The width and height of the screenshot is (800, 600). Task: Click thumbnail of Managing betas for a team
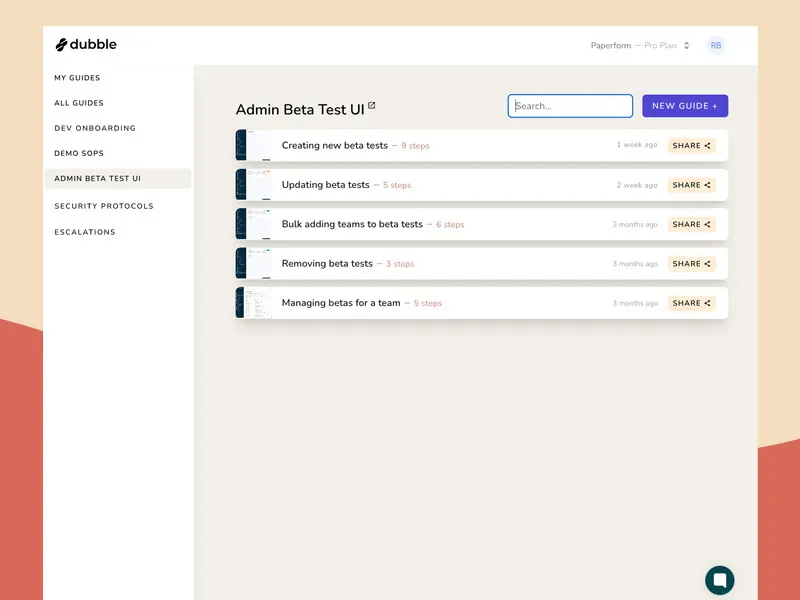pyautogui.click(x=254, y=303)
